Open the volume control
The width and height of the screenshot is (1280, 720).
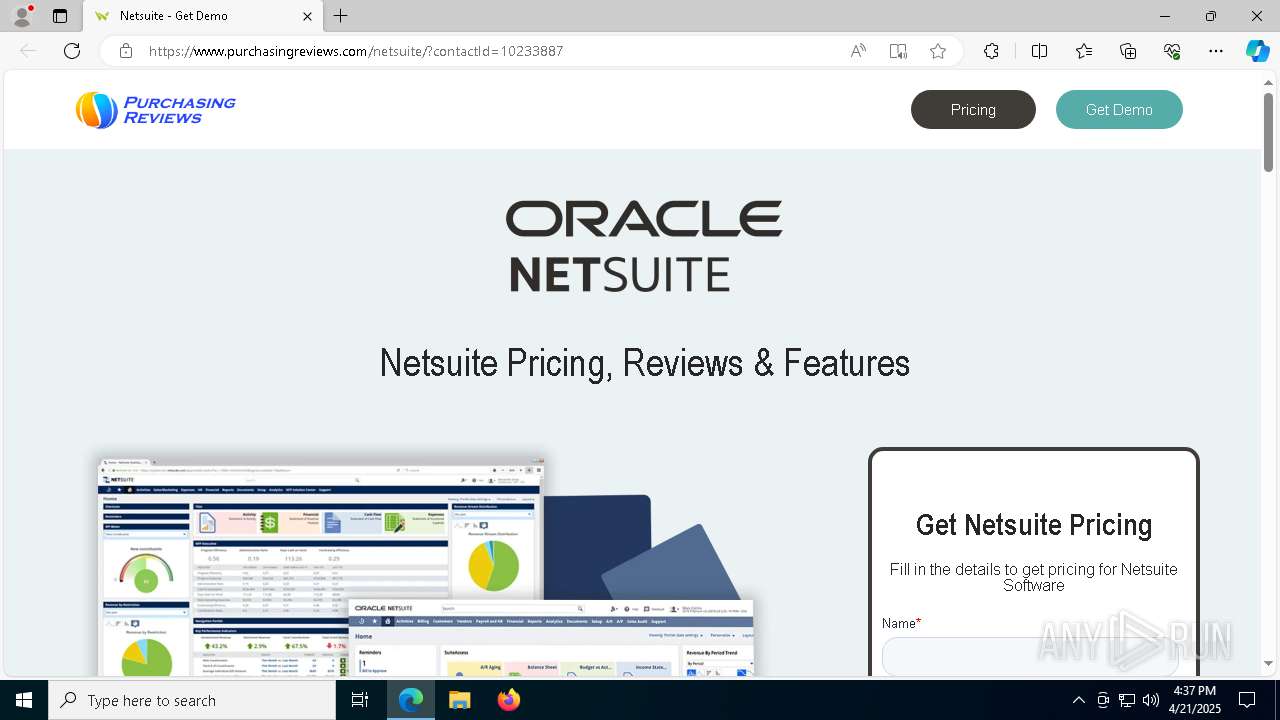1151,700
